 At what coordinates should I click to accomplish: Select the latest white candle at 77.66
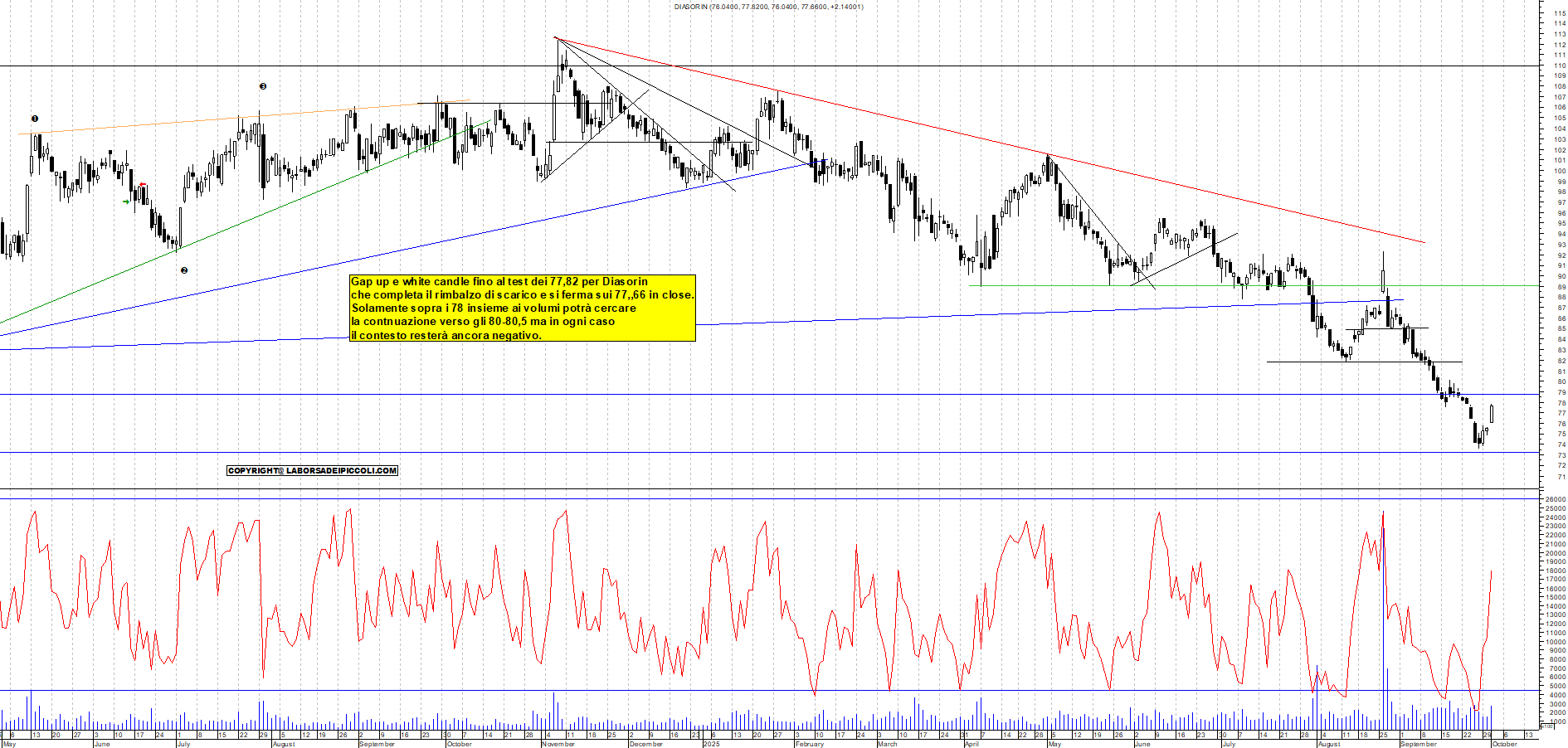pyautogui.click(x=1492, y=413)
